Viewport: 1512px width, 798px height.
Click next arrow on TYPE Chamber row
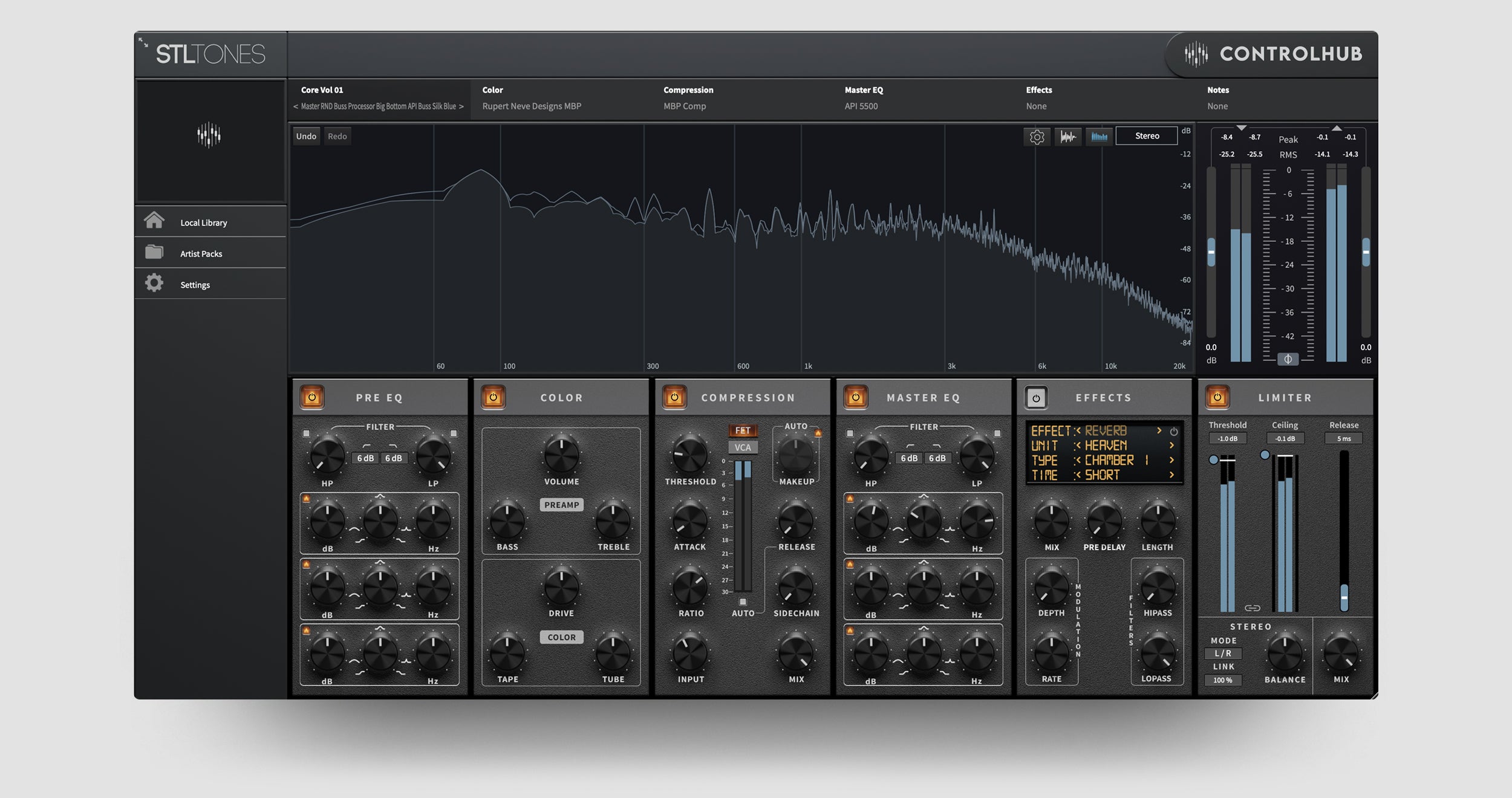click(1171, 460)
